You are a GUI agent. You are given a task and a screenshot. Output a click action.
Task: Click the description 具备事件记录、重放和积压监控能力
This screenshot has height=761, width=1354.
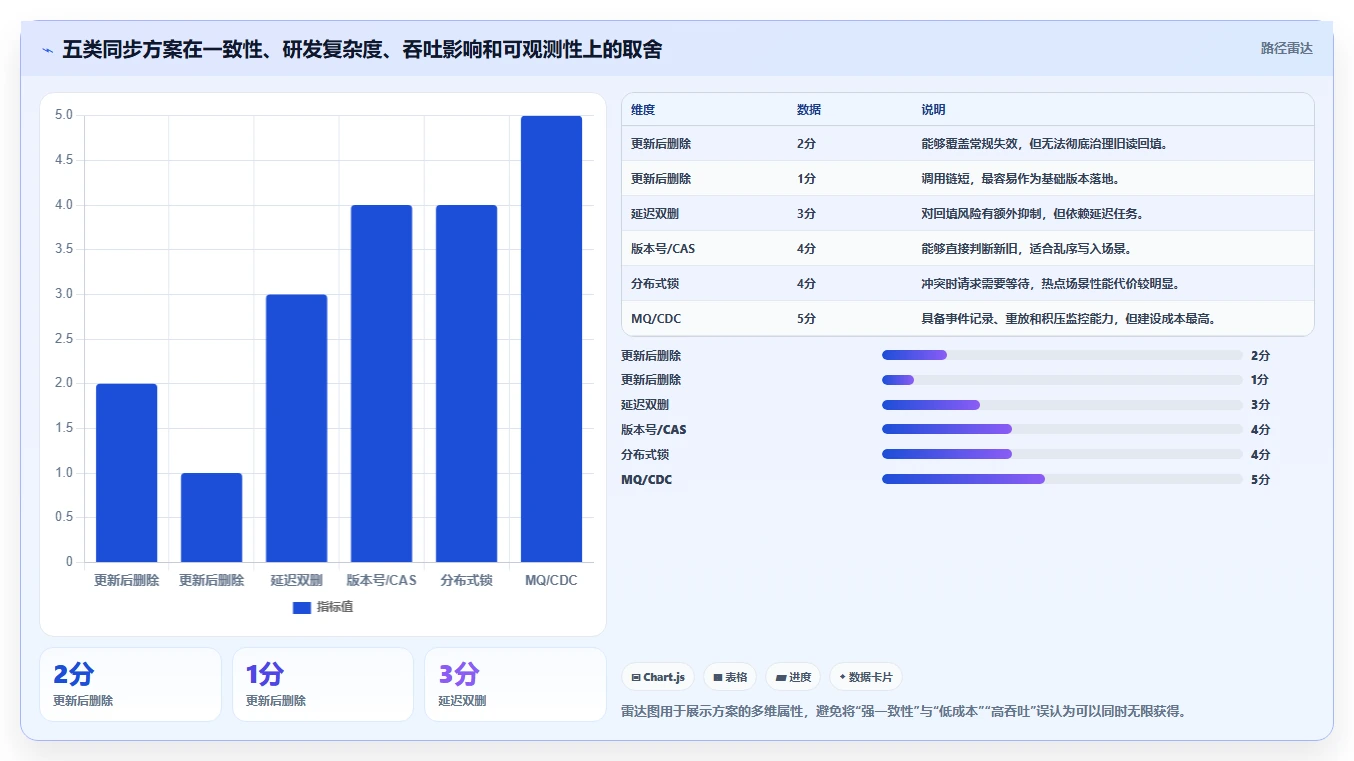click(1068, 319)
